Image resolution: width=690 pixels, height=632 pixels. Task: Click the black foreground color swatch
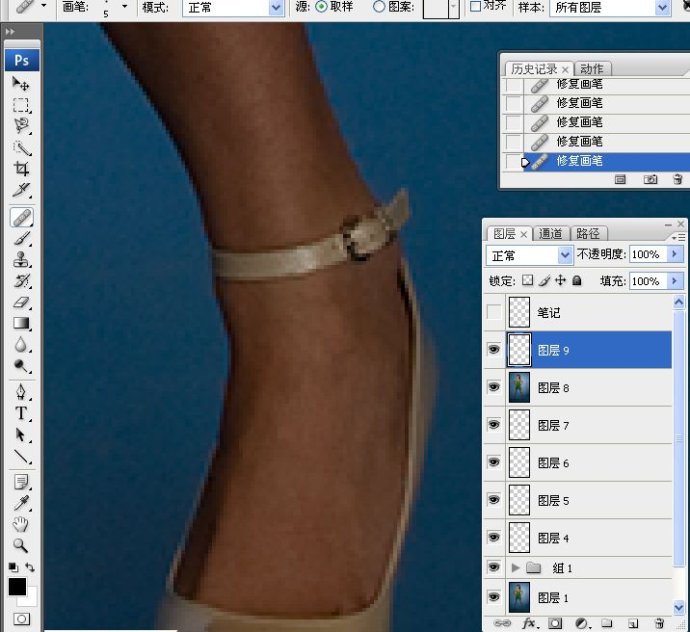click(x=17, y=586)
